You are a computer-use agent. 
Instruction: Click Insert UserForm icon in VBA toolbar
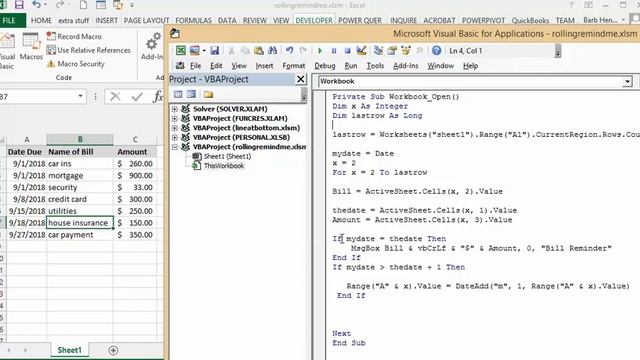195,51
